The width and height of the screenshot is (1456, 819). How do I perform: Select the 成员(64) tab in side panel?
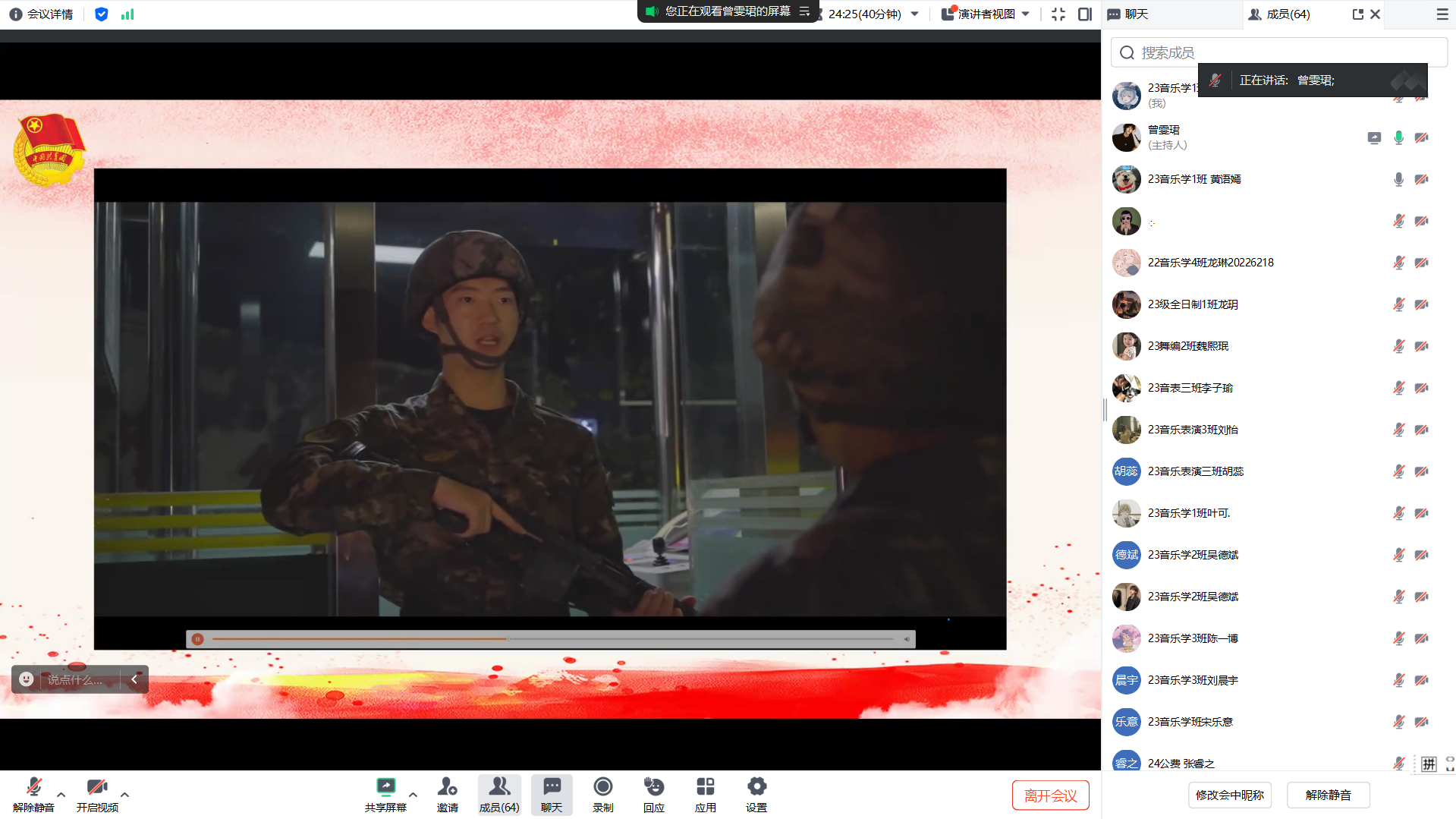tap(1279, 14)
